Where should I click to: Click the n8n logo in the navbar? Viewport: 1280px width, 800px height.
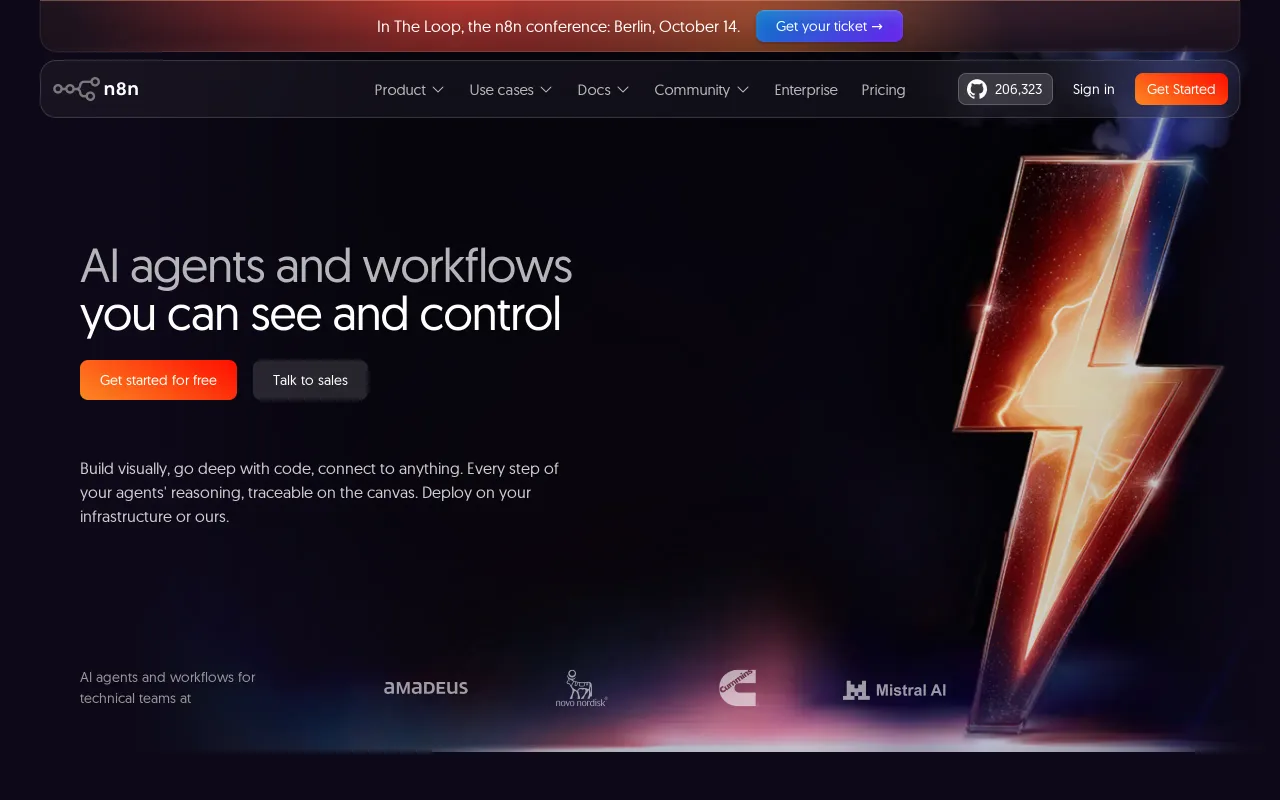click(x=96, y=89)
